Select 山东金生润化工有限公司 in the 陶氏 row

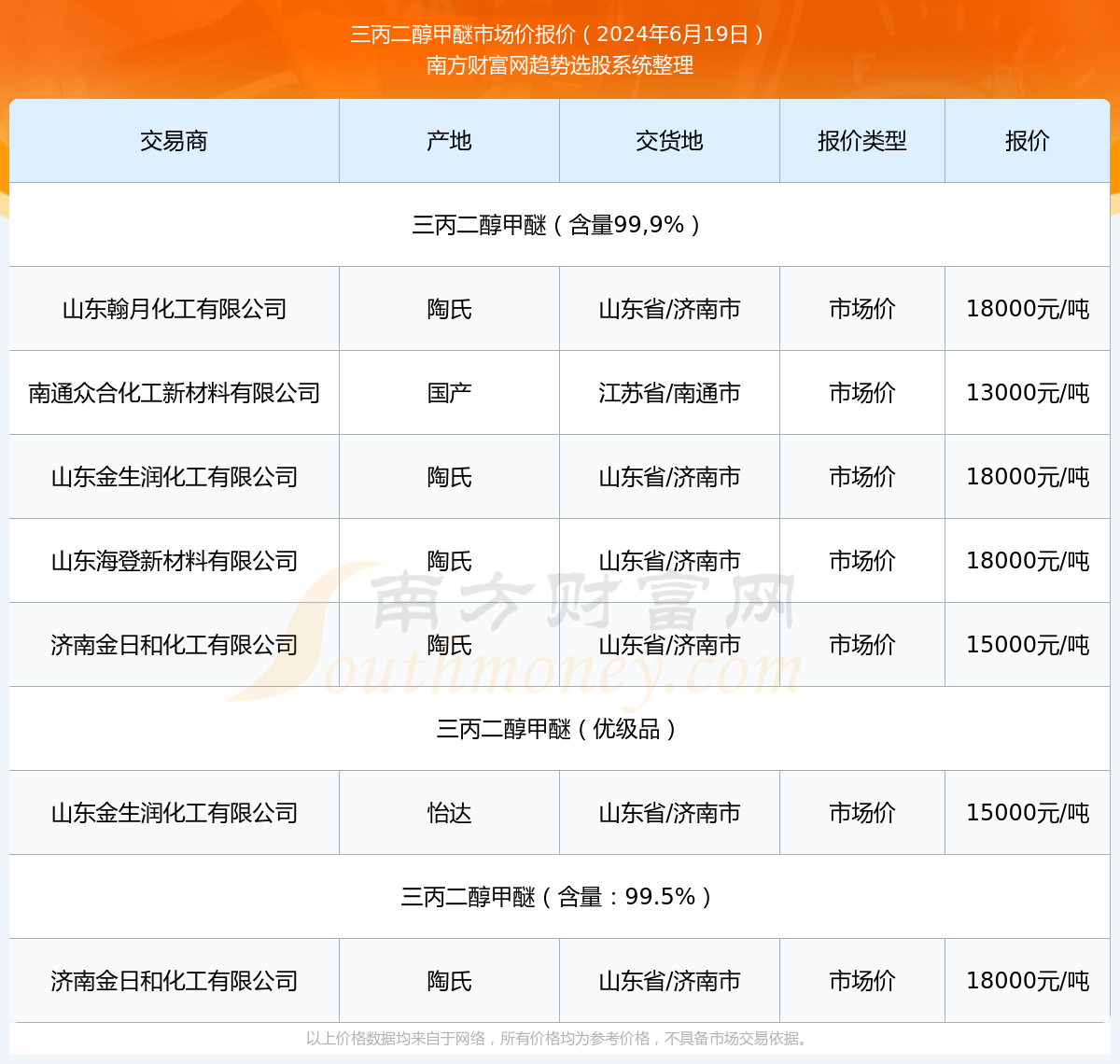[x=174, y=477]
